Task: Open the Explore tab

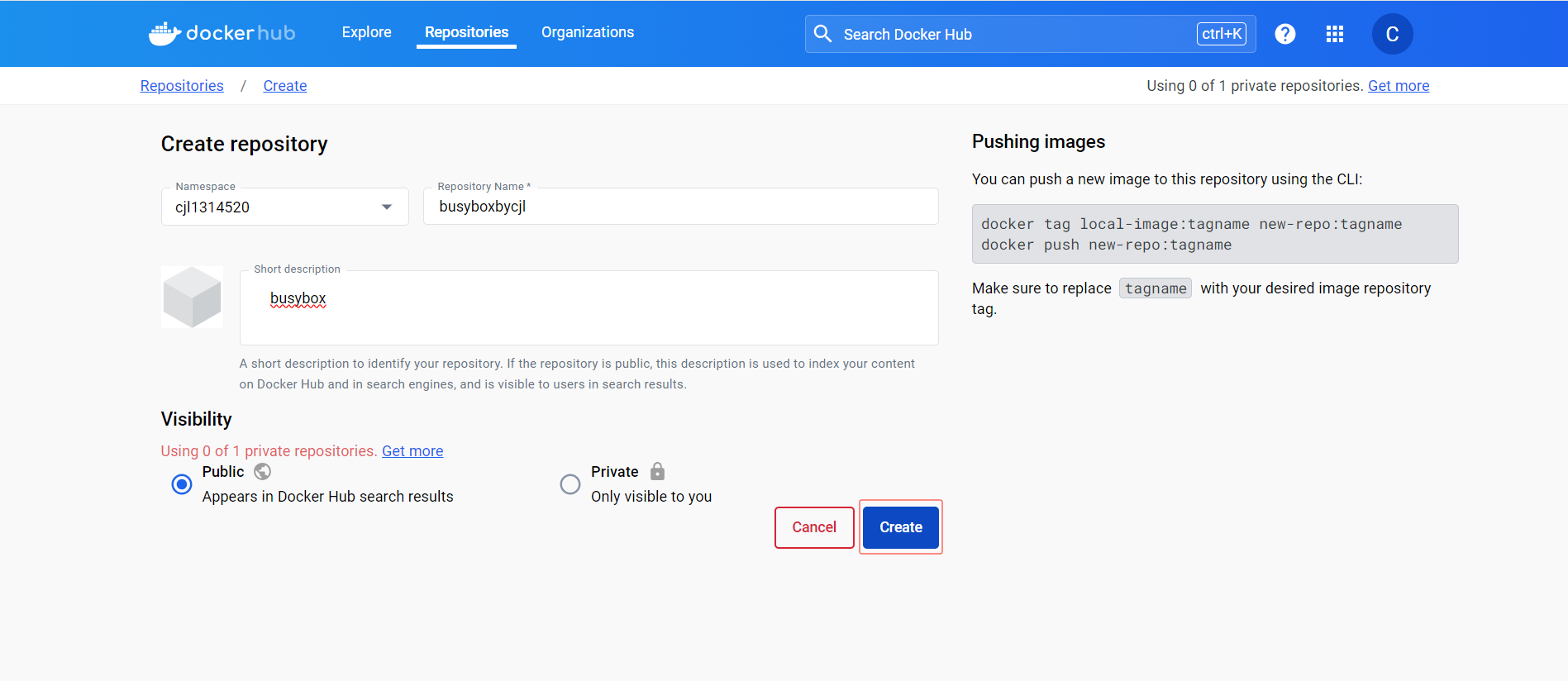Action: [367, 32]
